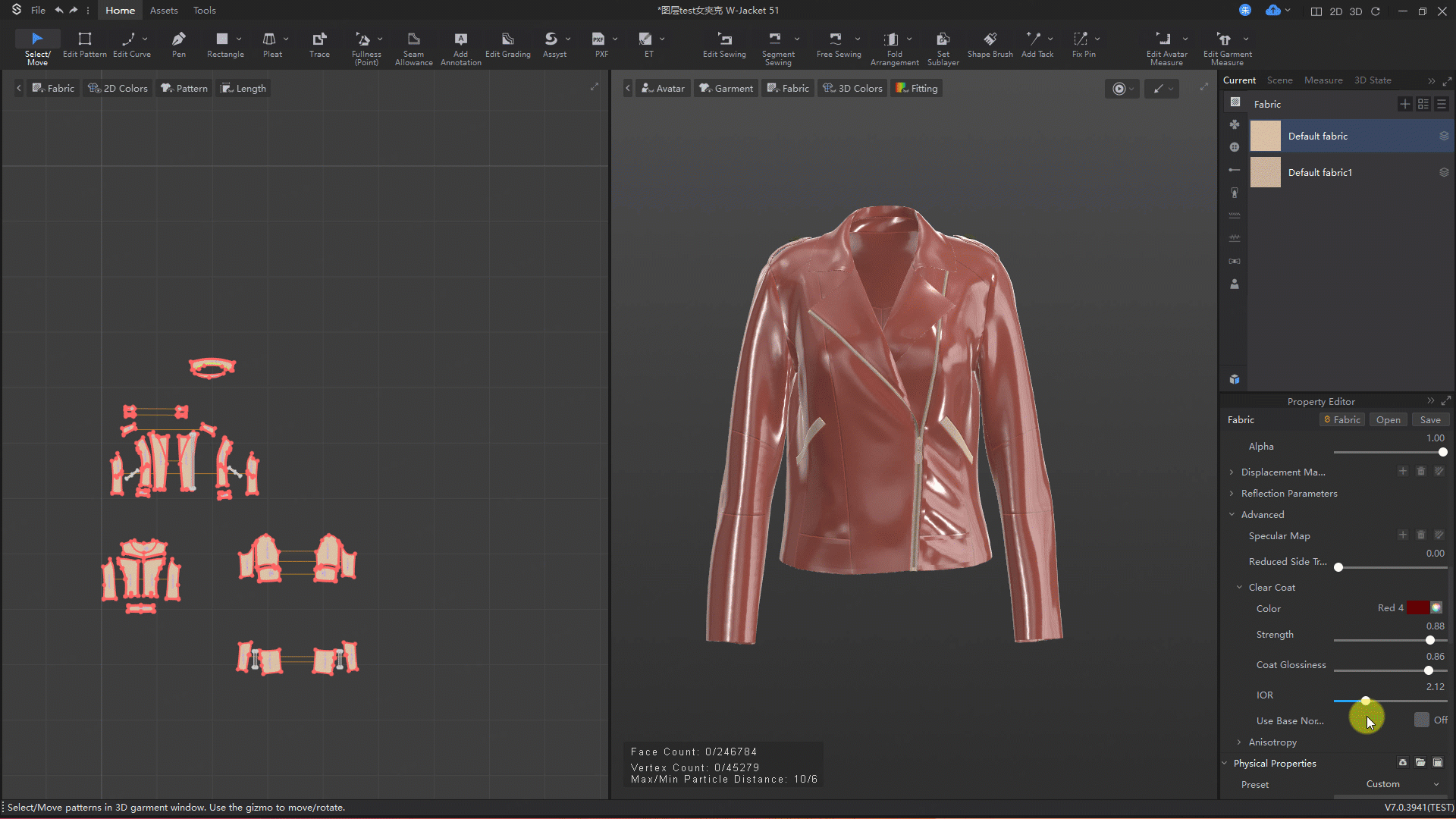The image size is (1456, 819).
Task: Select the Default fabric1 item
Action: [x=1319, y=173]
